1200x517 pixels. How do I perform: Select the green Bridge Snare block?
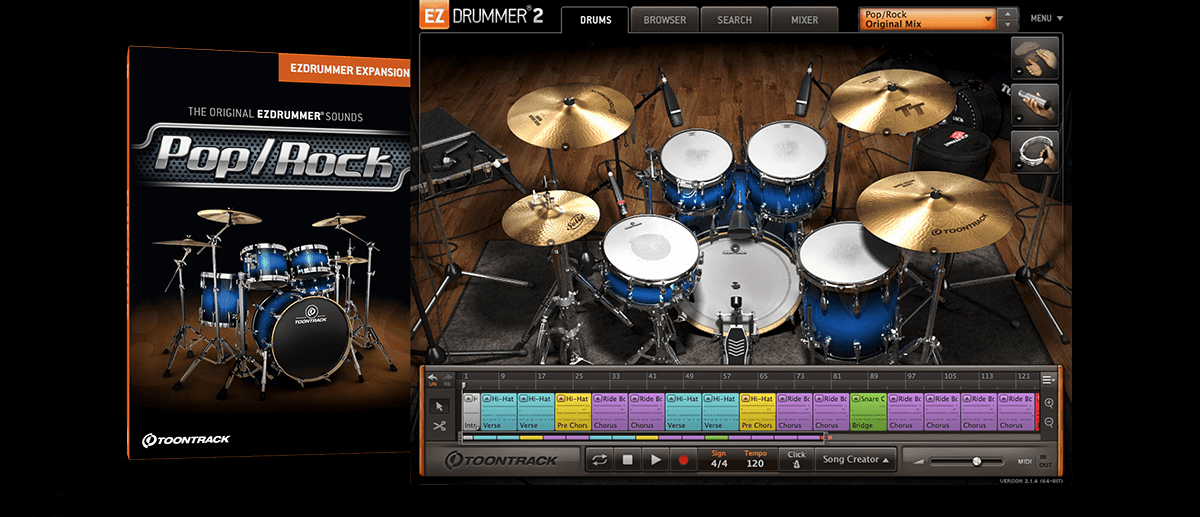[868, 411]
